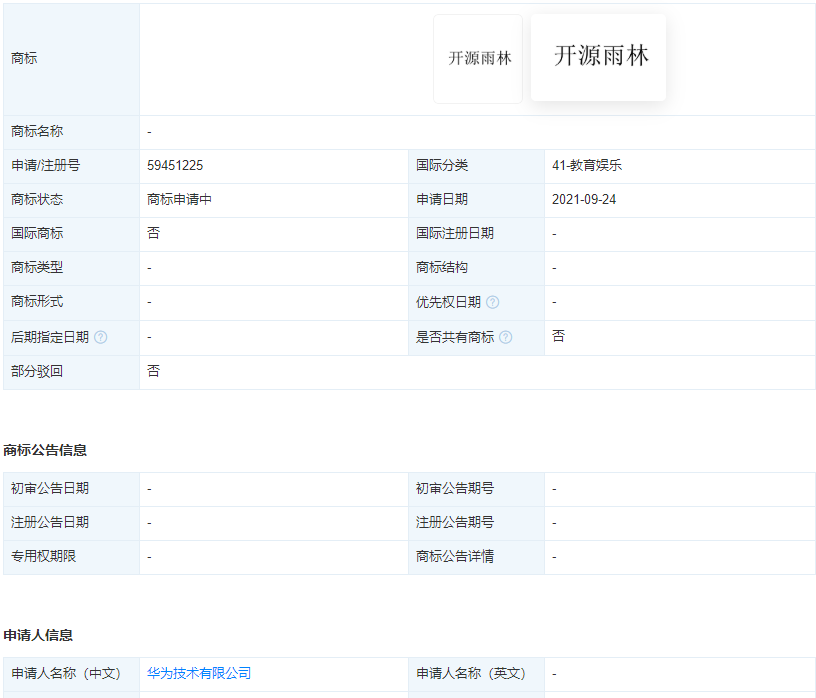
Task: Click the 申请日期 field label
Action: pos(442,199)
